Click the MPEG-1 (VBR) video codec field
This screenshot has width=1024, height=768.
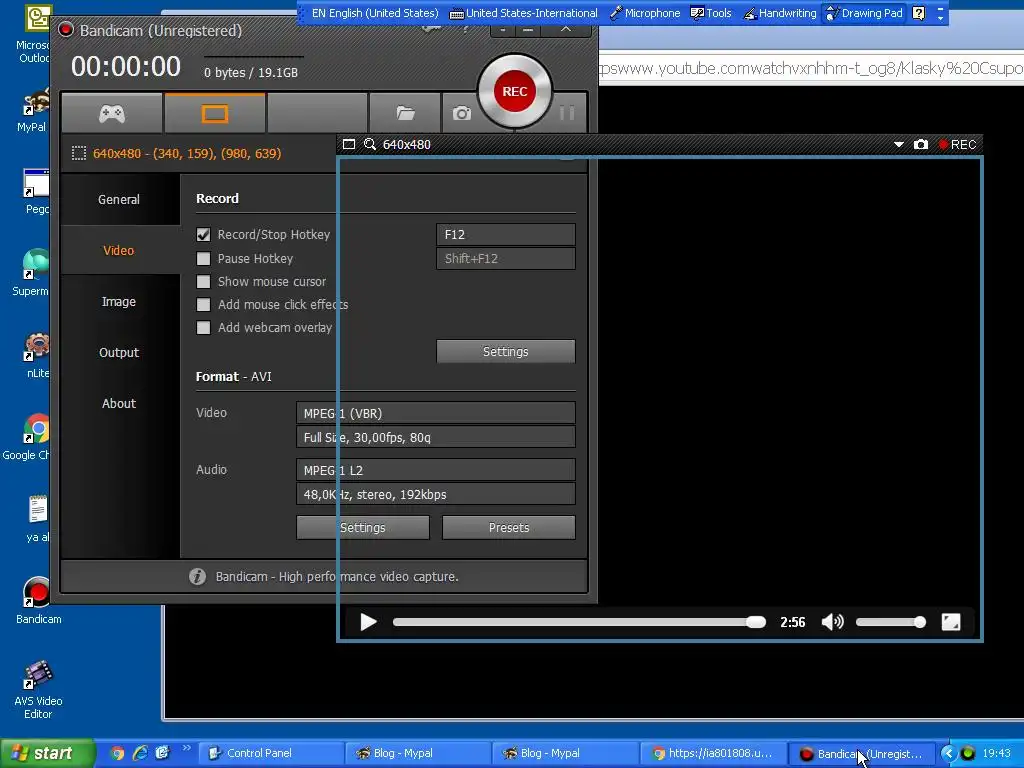(x=436, y=413)
